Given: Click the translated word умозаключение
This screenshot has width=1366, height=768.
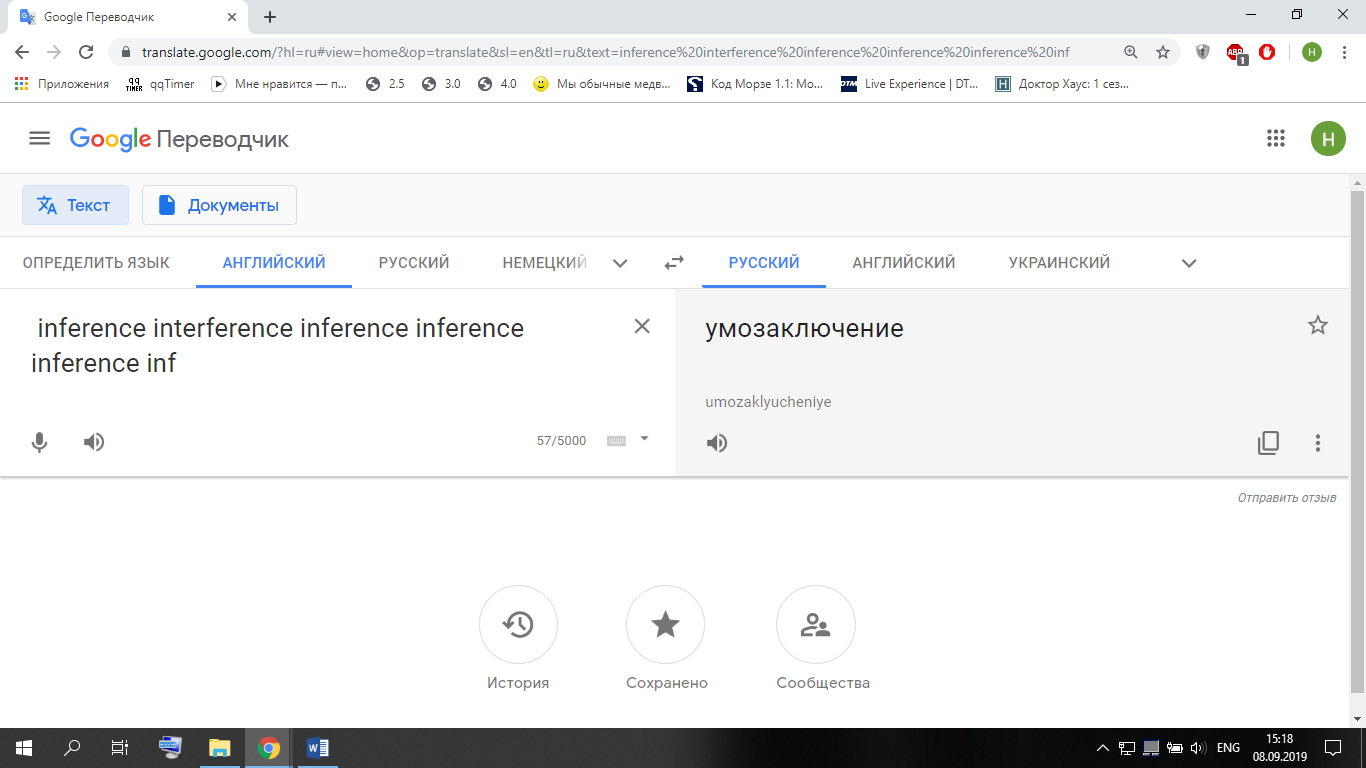Looking at the screenshot, I should [x=804, y=328].
